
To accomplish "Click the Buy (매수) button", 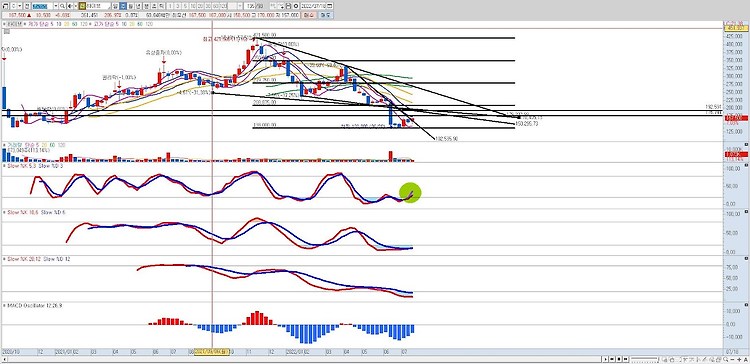I will click(308, 15).
